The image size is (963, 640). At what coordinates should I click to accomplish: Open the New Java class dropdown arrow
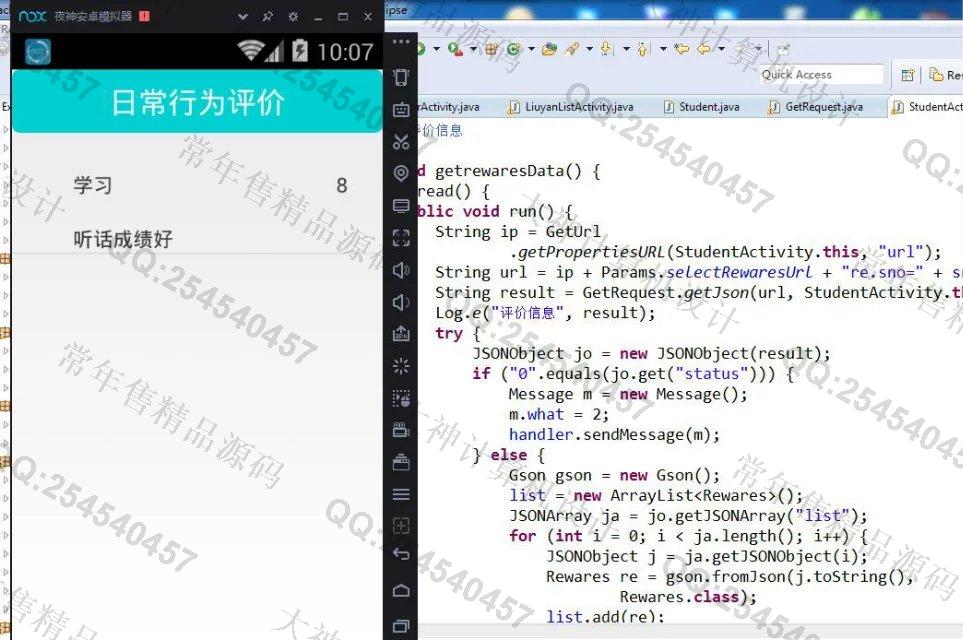(x=531, y=49)
